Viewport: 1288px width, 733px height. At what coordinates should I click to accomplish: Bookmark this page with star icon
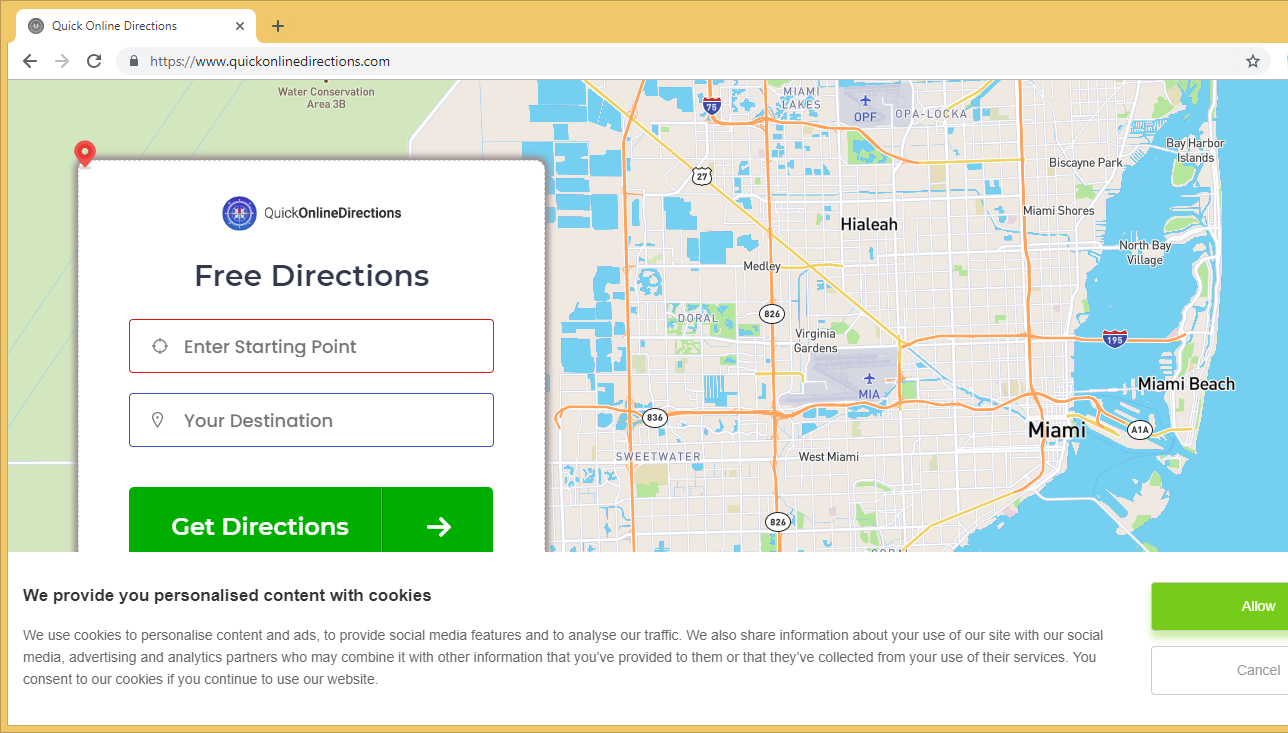click(x=1252, y=61)
